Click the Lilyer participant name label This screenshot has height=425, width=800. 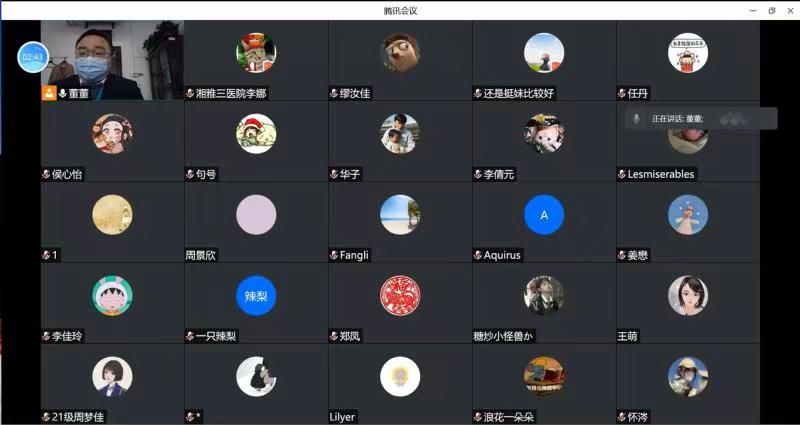342,416
